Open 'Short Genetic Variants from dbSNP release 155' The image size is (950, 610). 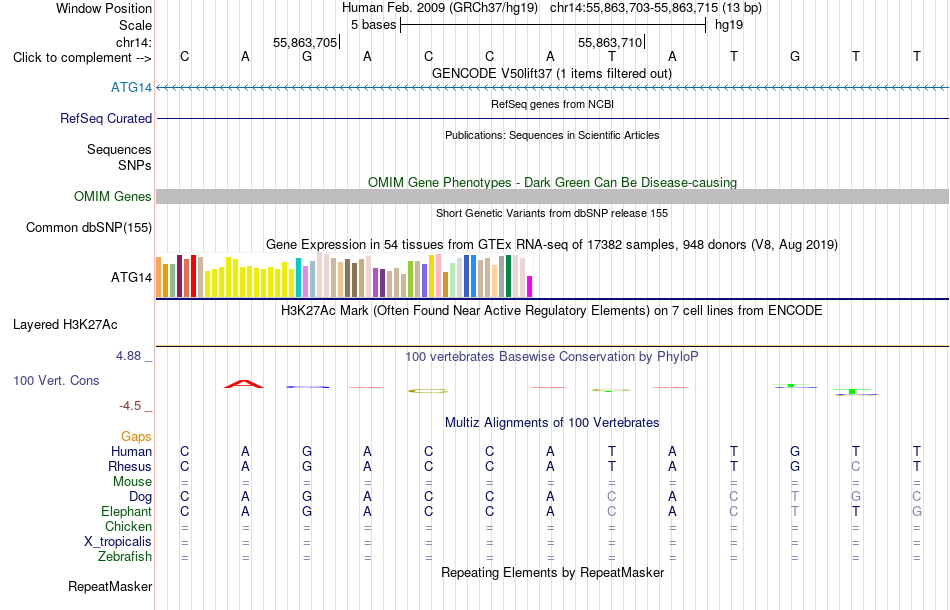[552, 213]
